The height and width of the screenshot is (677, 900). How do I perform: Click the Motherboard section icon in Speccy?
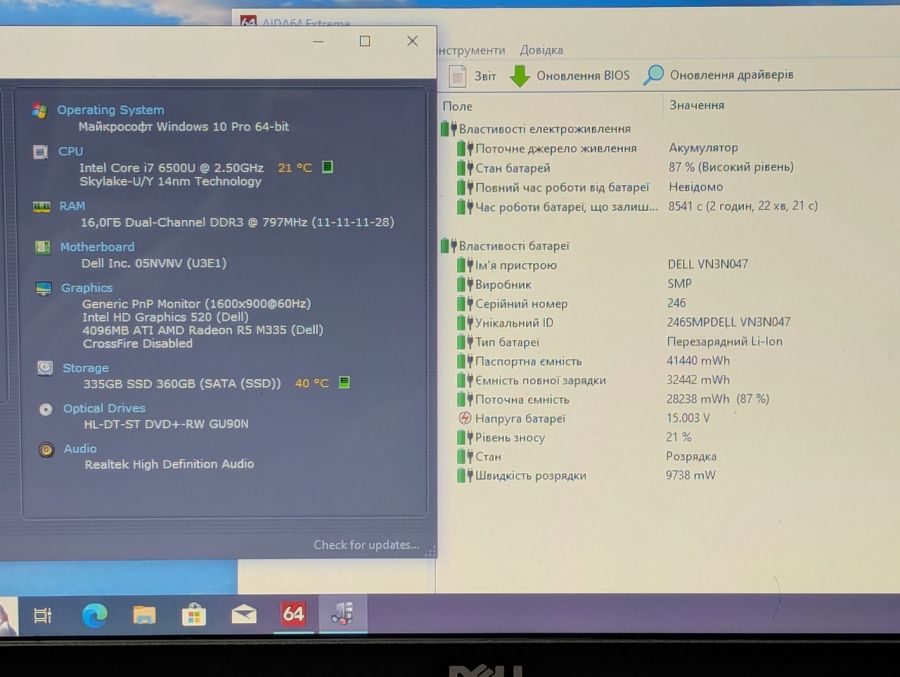click(x=42, y=247)
